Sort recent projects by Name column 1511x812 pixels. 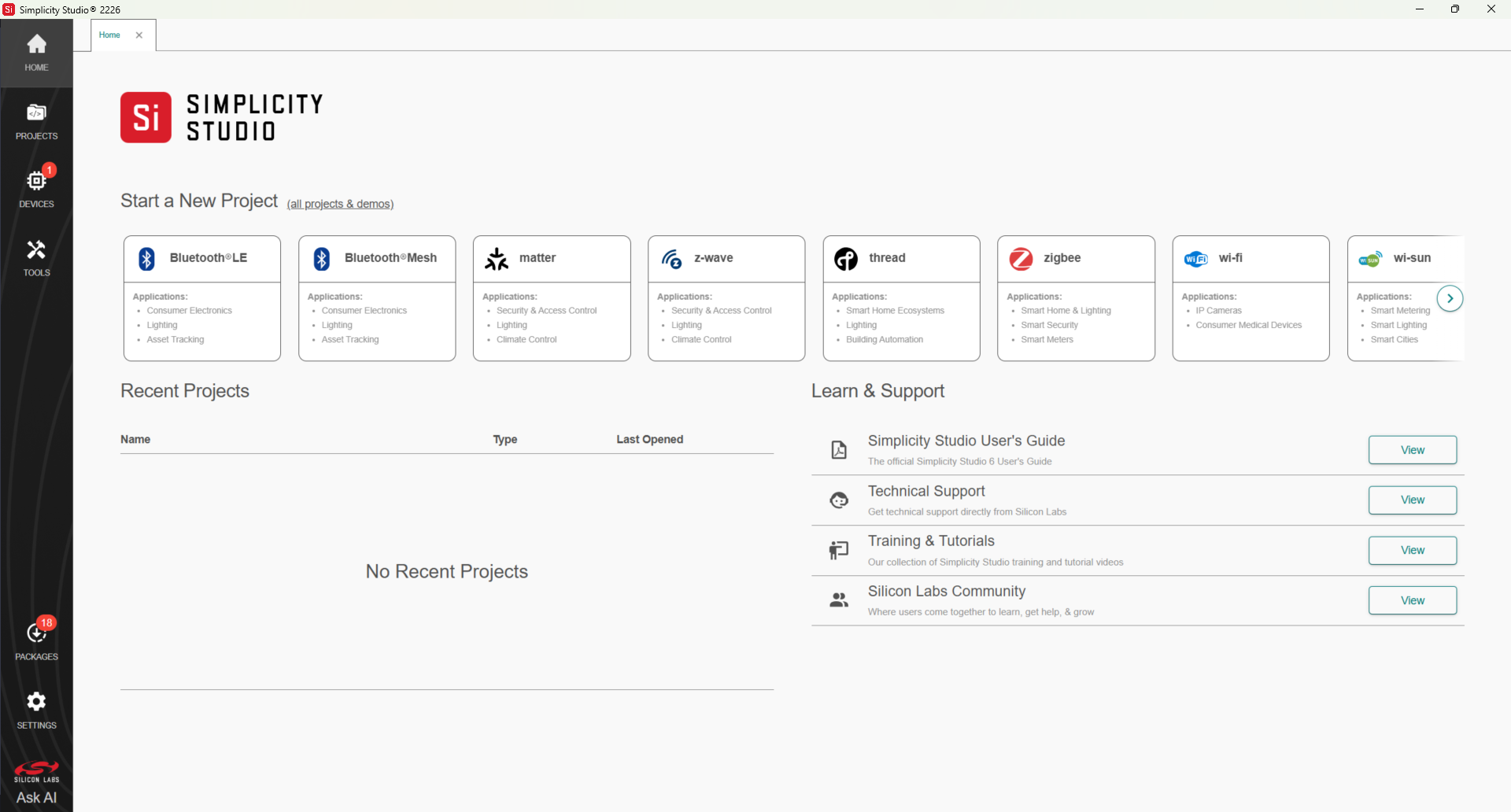135,439
